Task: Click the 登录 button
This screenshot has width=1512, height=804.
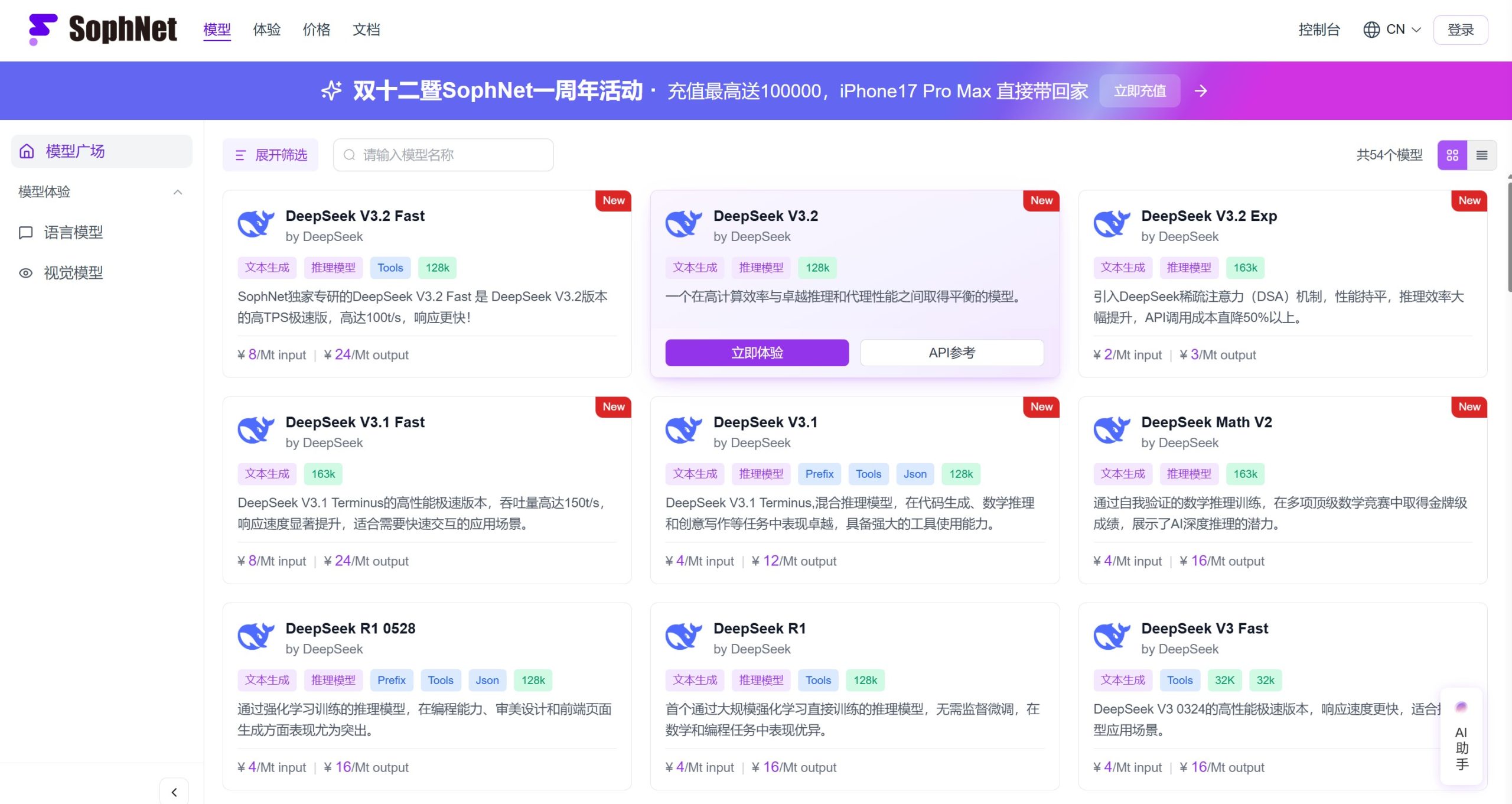Action: click(x=1461, y=29)
